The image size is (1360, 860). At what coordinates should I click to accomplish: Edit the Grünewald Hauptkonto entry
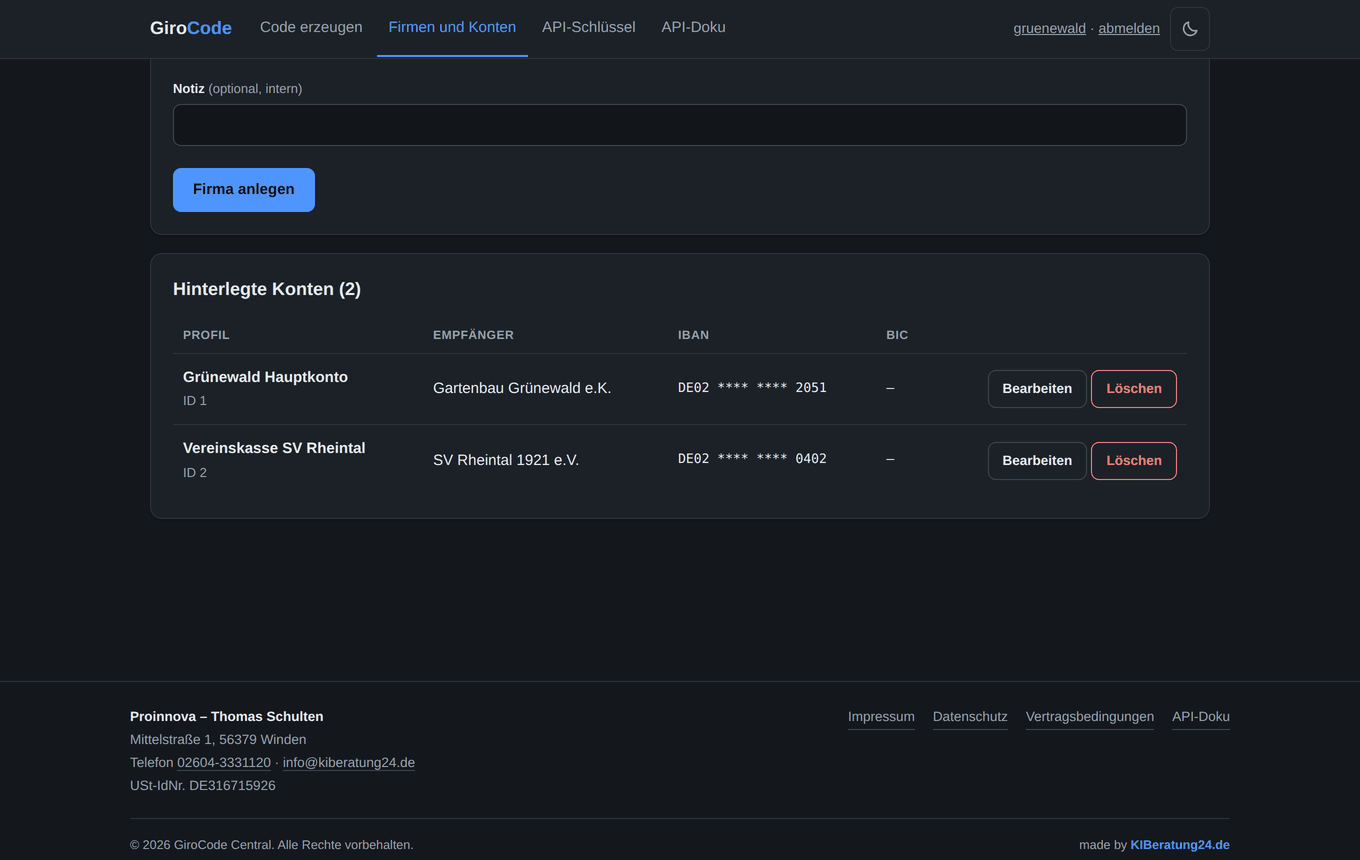pos(1037,389)
